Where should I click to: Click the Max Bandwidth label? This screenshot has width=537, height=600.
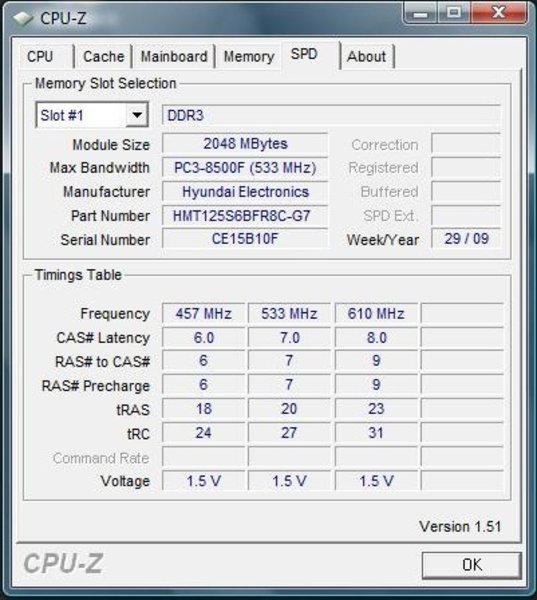click(100, 168)
